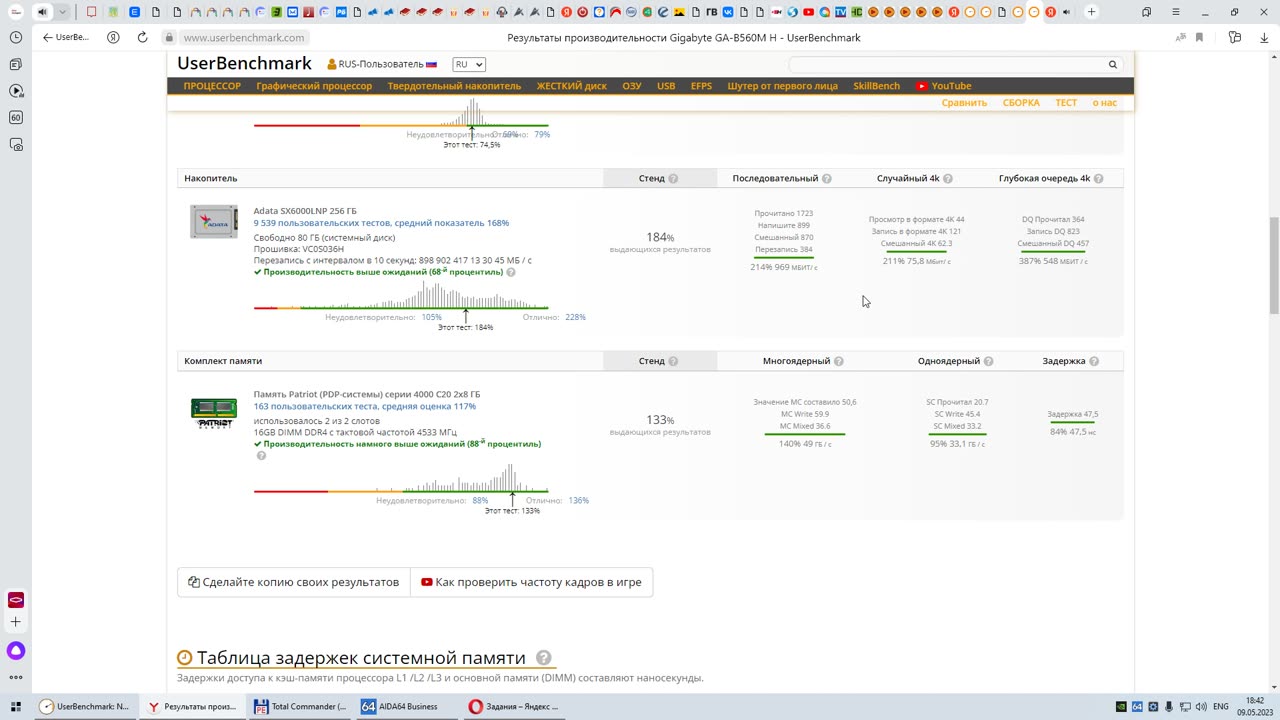Screen dimensions: 1280x720
Task: Click the Patriot memory product thumbnail
Action: 214,412
